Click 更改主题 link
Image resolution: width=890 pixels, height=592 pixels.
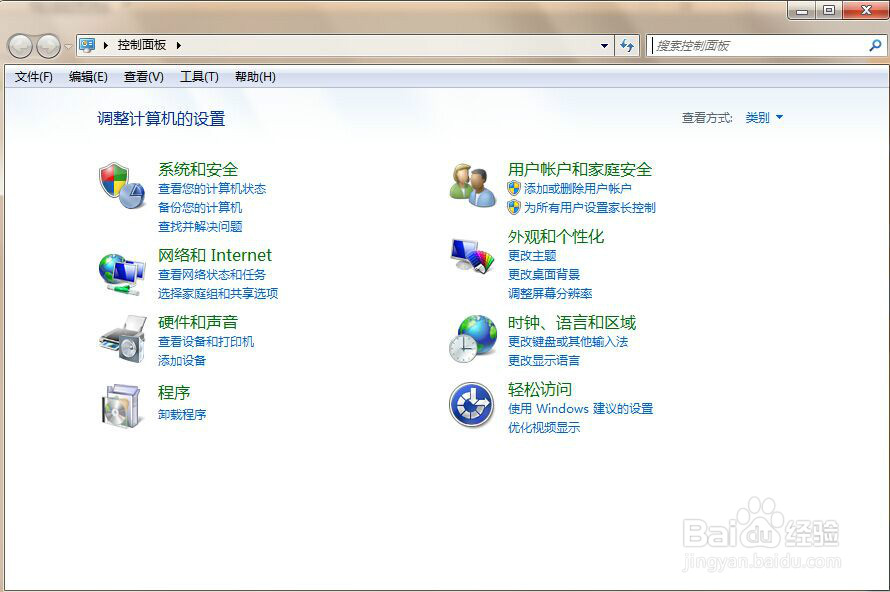[532, 255]
